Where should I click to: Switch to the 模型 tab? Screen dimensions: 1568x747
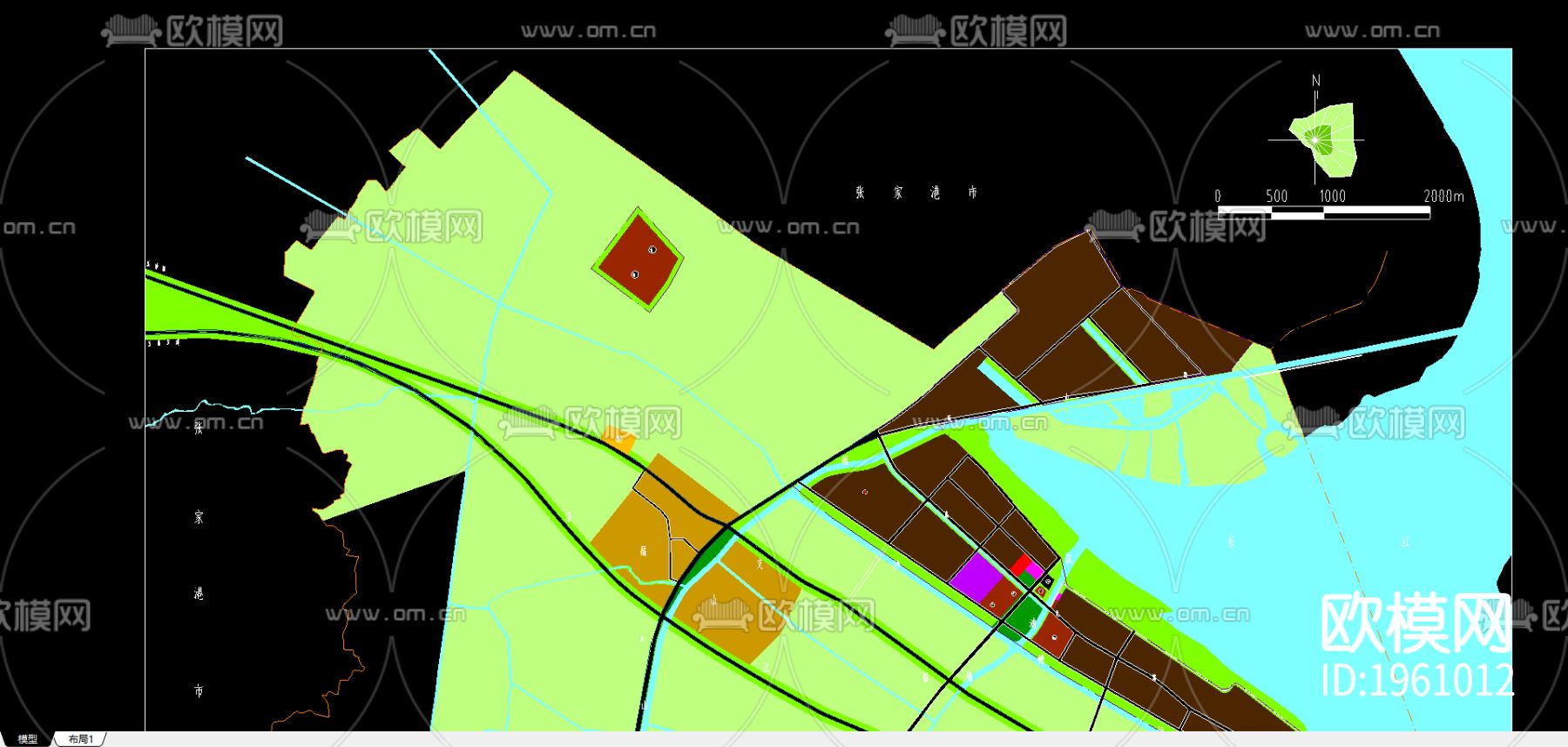pyautogui.click(x=28, y=739)
